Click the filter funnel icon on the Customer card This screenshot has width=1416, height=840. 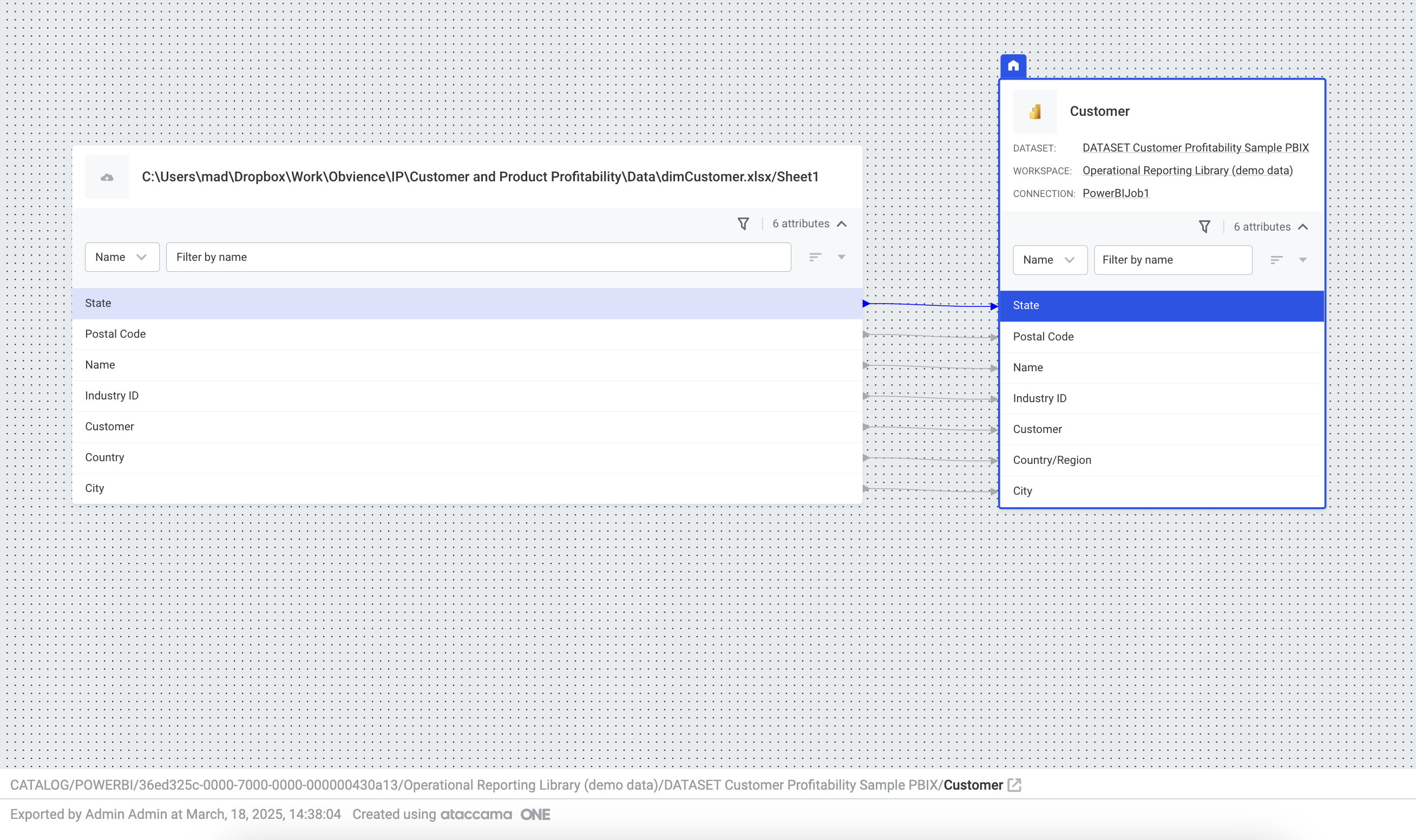coord(1204,227)
